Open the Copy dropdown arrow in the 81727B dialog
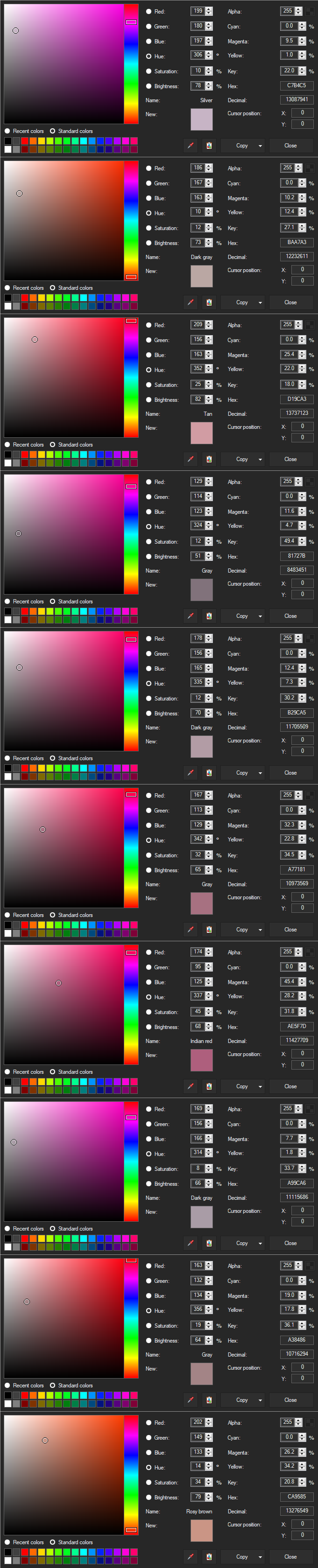Viewport: 318px width, 1568px height. click(260, 616)
